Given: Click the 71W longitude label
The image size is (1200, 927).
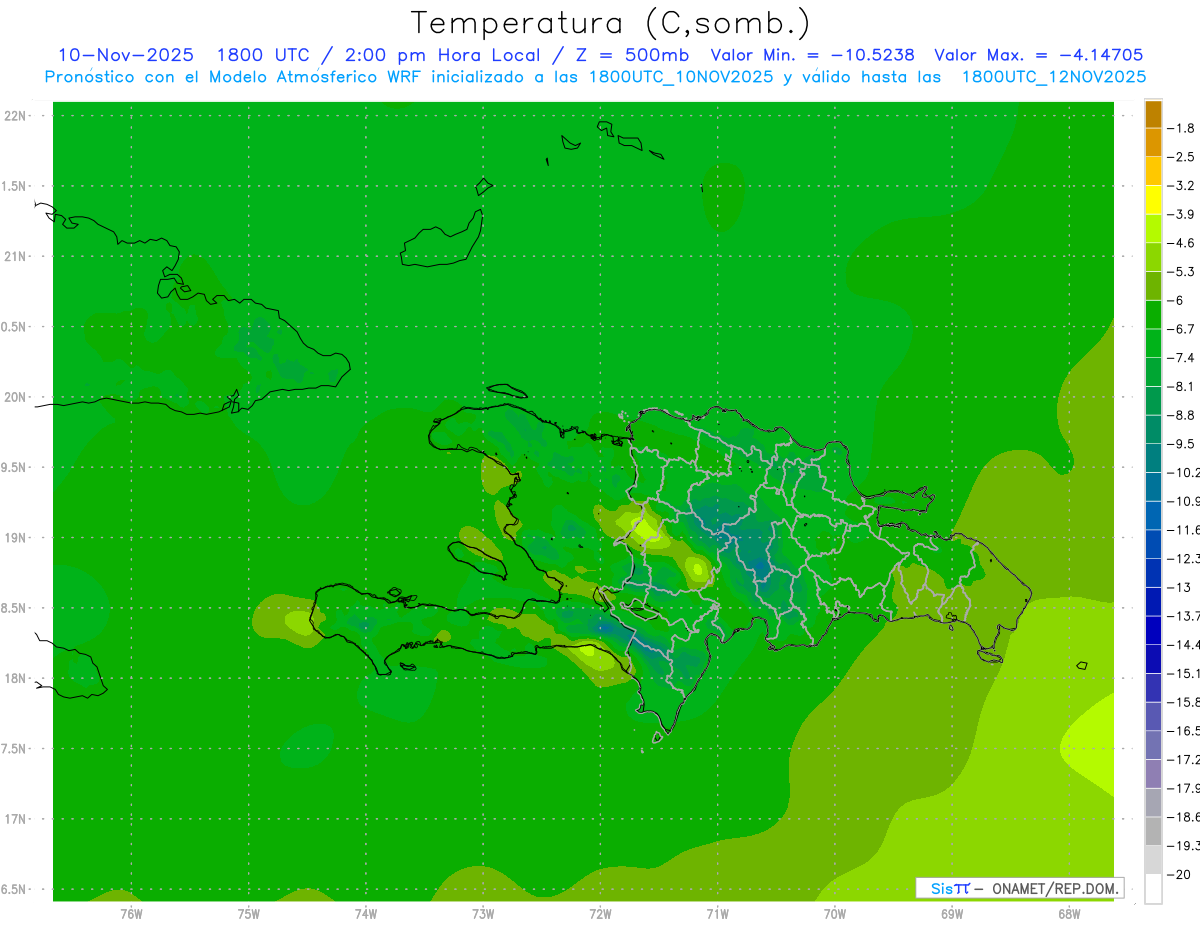Looking at the screenshot, I should pos(717,913).
